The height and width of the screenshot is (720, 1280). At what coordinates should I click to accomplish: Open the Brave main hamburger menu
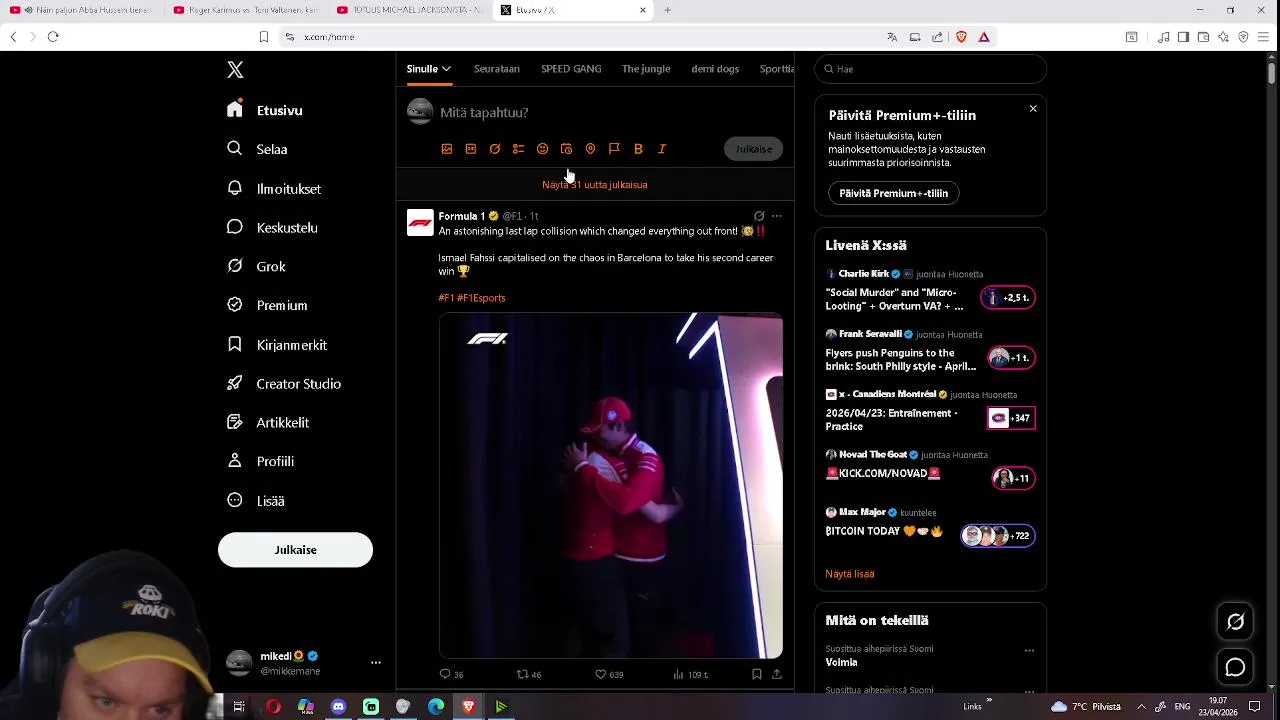pyautogui.click(x=1263, y=37)
